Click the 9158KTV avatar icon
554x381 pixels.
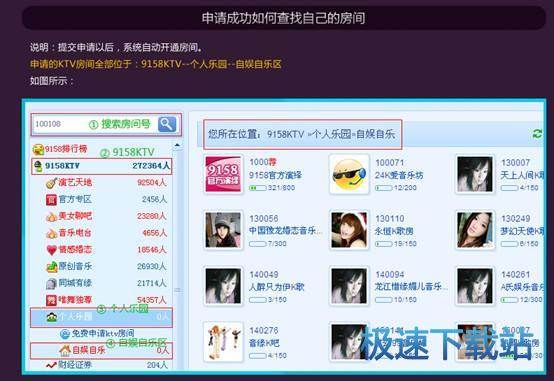pos(38,166)
